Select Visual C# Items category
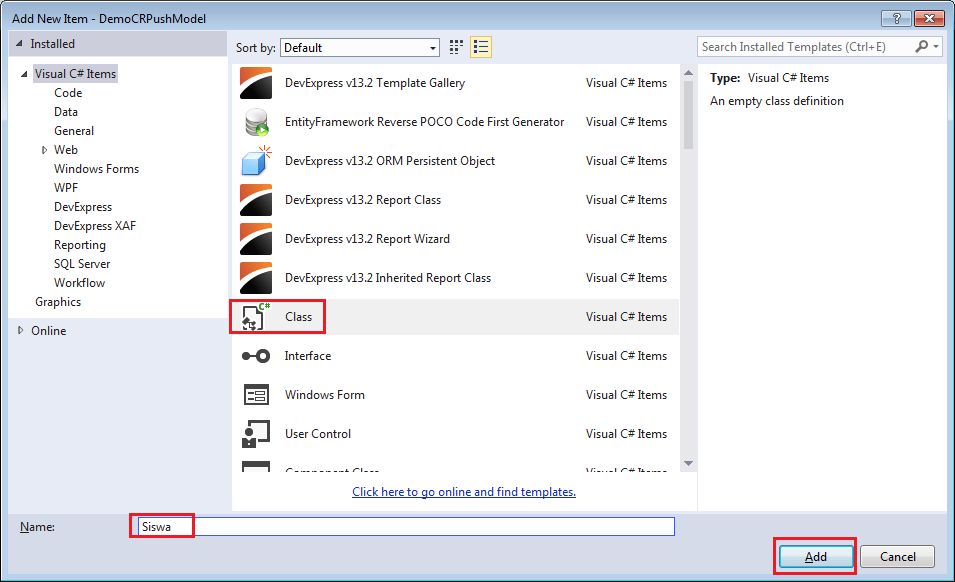The height and width of the screenshot is (582, 955). (x=75, y=74)
